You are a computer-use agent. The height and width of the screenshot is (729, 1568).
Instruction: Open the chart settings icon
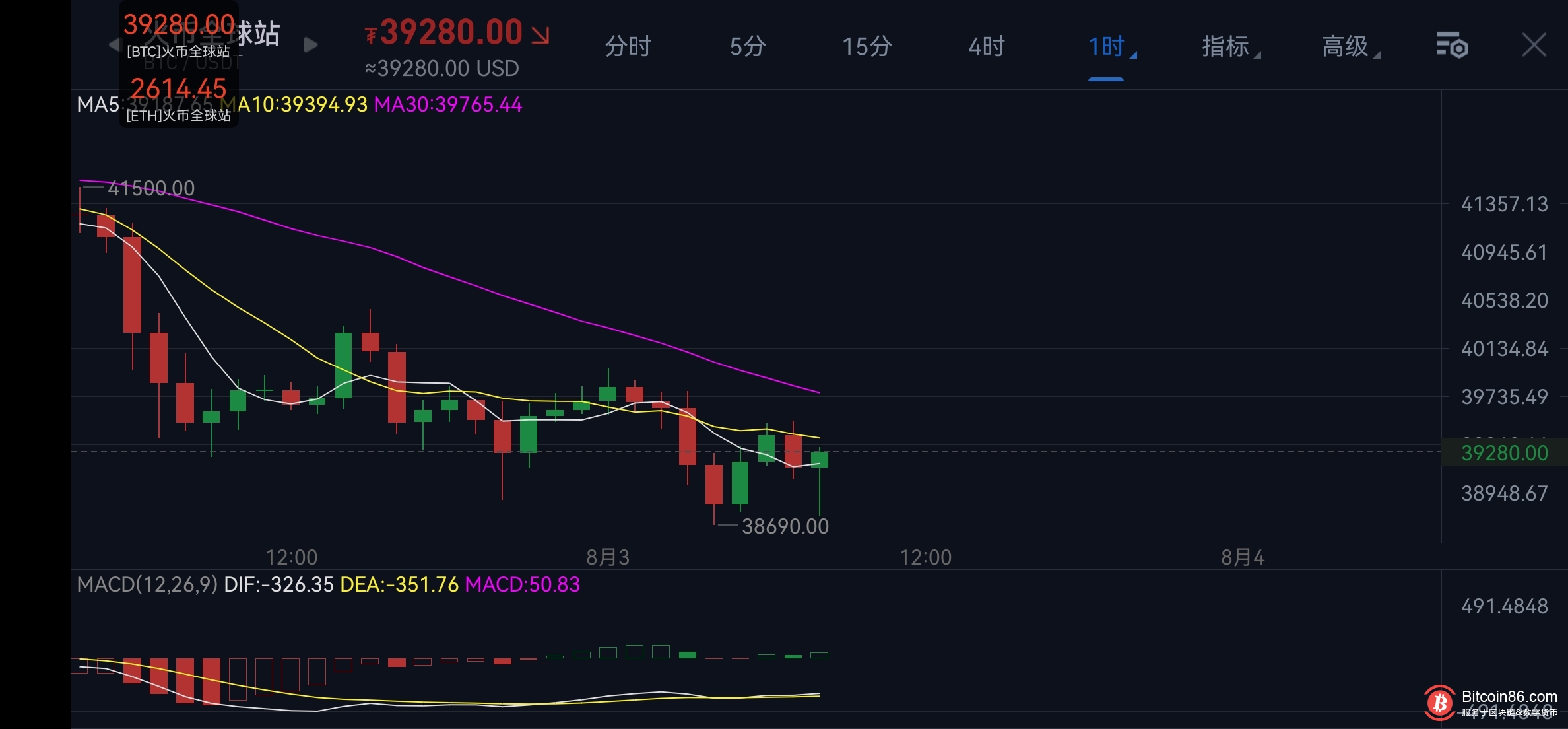click(x=1452, y=46)
